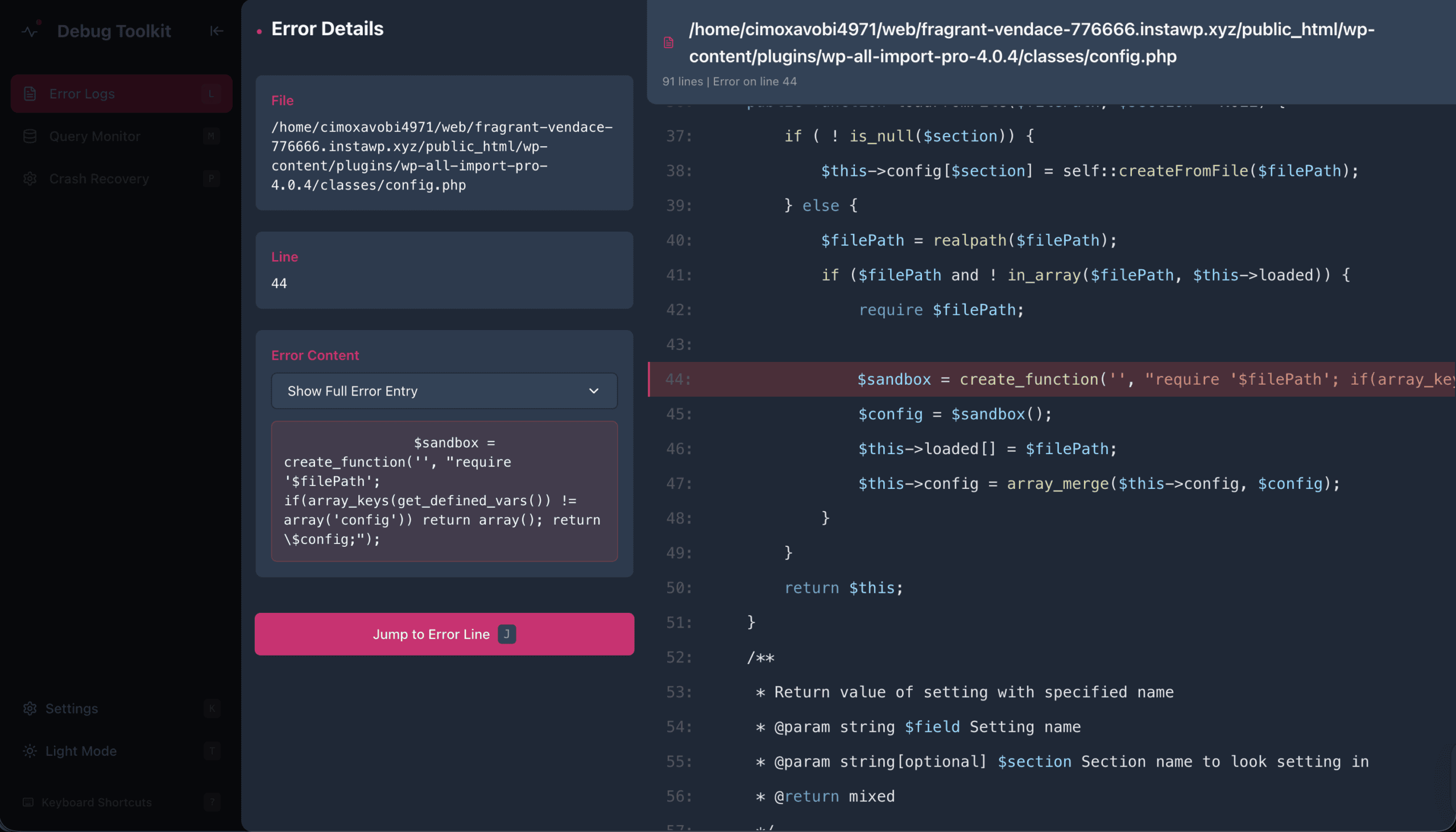Click the chevron in the Error Content dropdown
This screenshot has height=832, width=1456.
[x=594, y=391]
